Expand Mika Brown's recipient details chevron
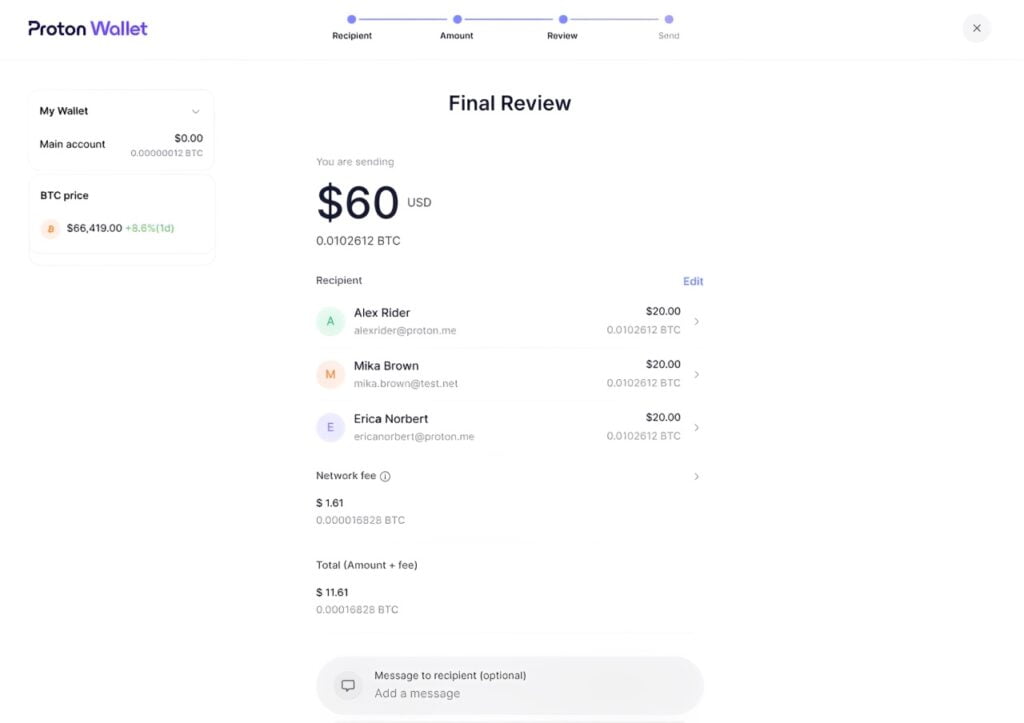This screenshot has height=723, width=1024. click(x=696, y=374)
